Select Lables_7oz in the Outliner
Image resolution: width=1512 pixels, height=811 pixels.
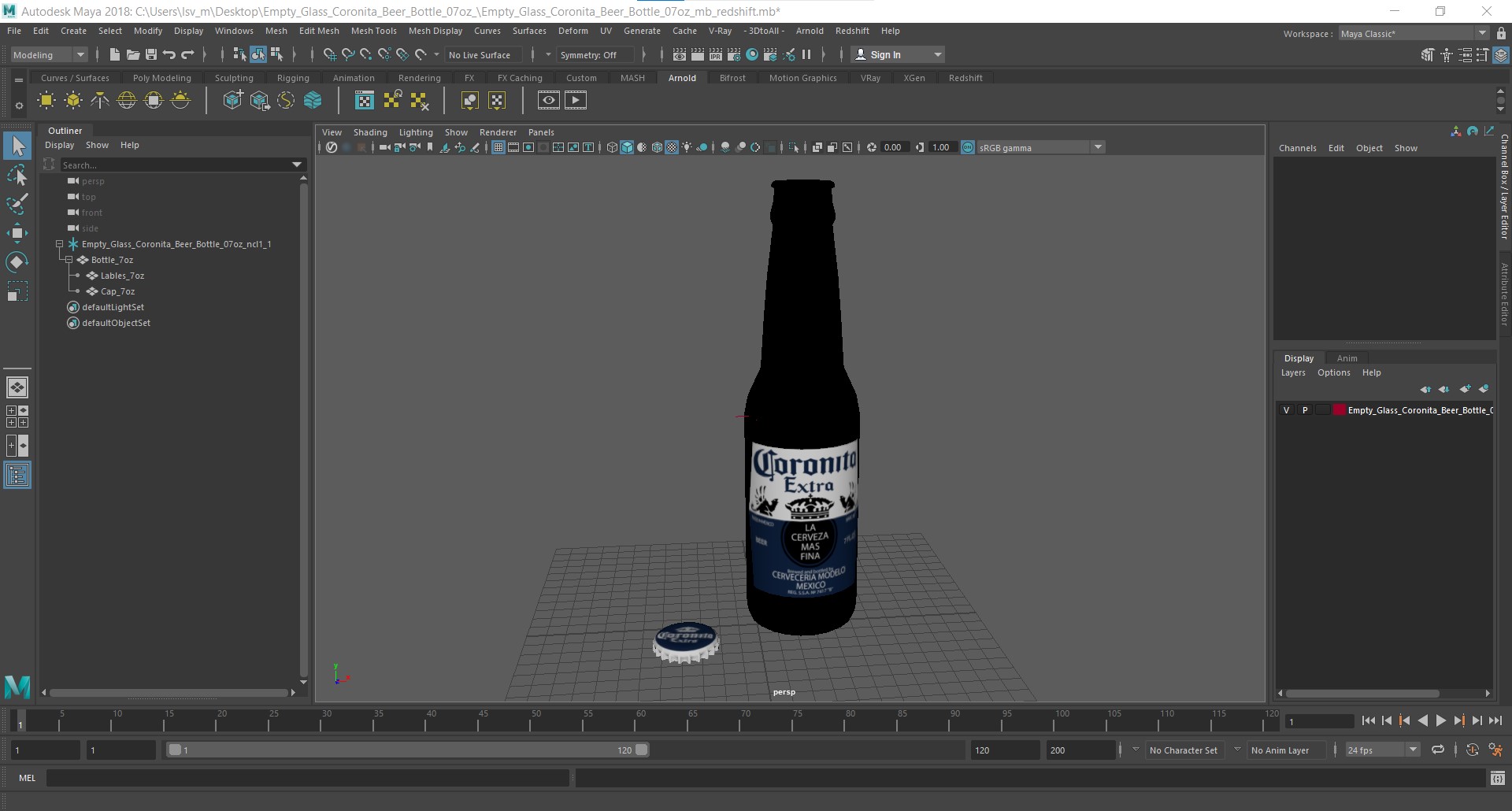(x=122, y=276)
